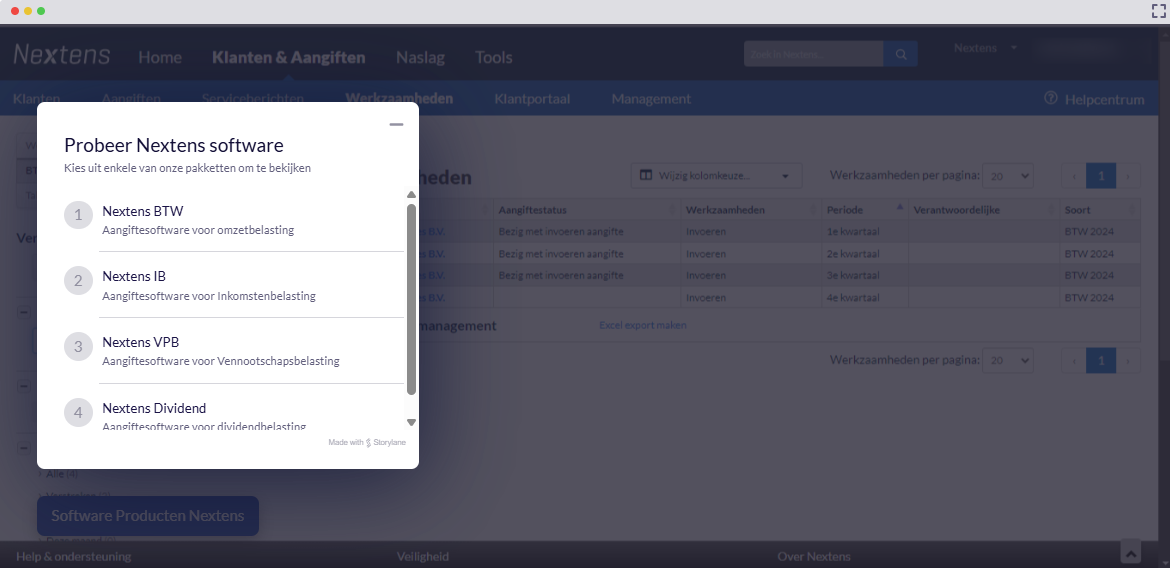This screenshot has width=1170, height=568.
Task: Click Help & ondersteuning footer heading
Action: 73,556
